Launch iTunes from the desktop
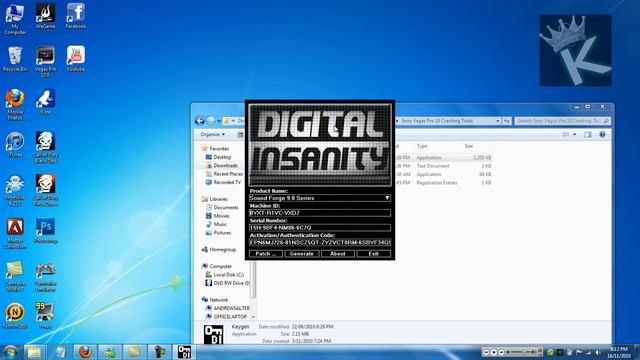This screenshot has width=640, height=360. click(15, 145)
